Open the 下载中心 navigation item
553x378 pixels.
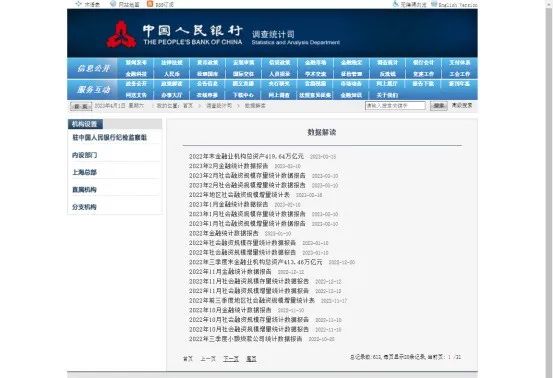243,95
